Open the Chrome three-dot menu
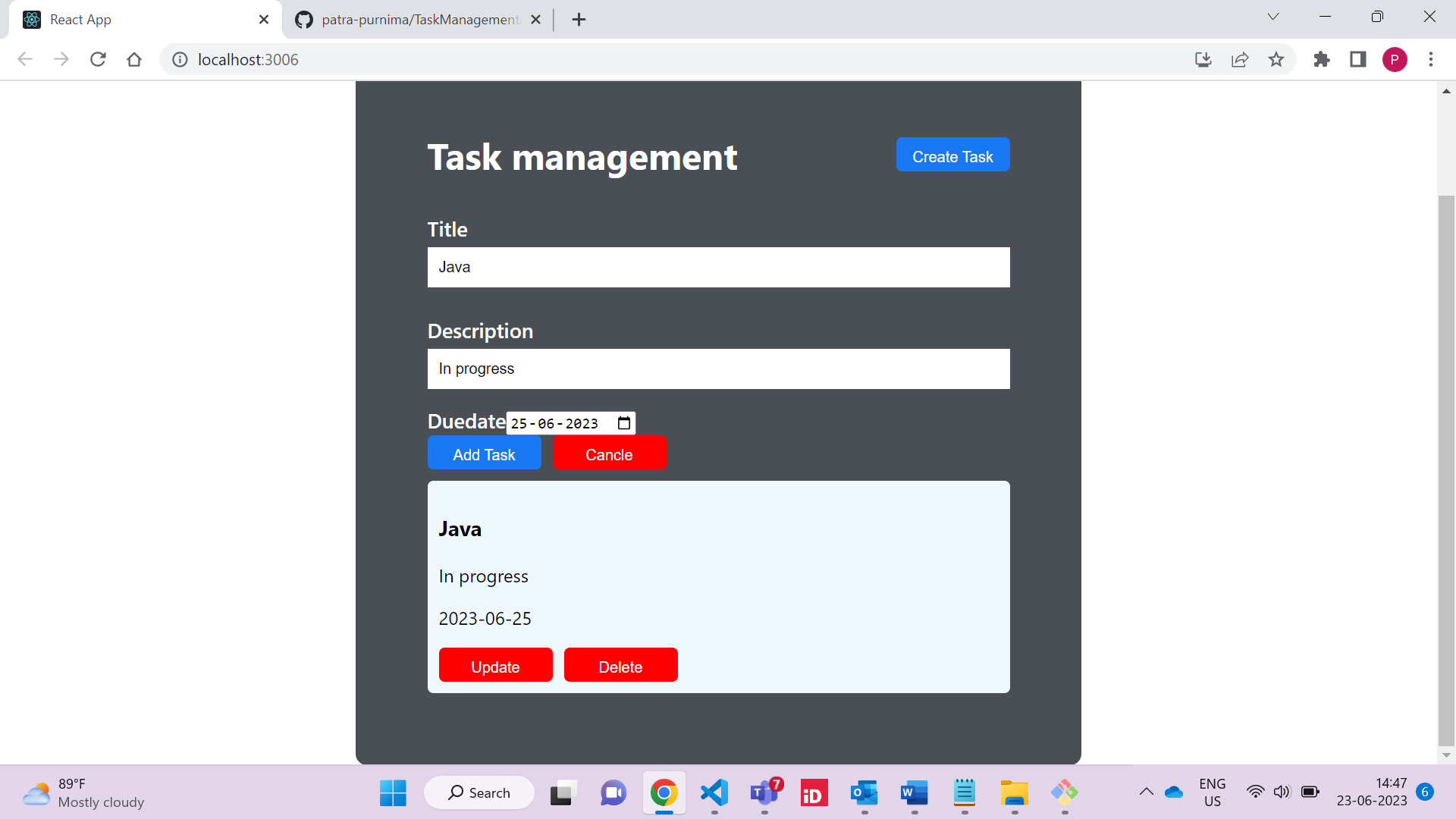 [x=1431, y=59]
